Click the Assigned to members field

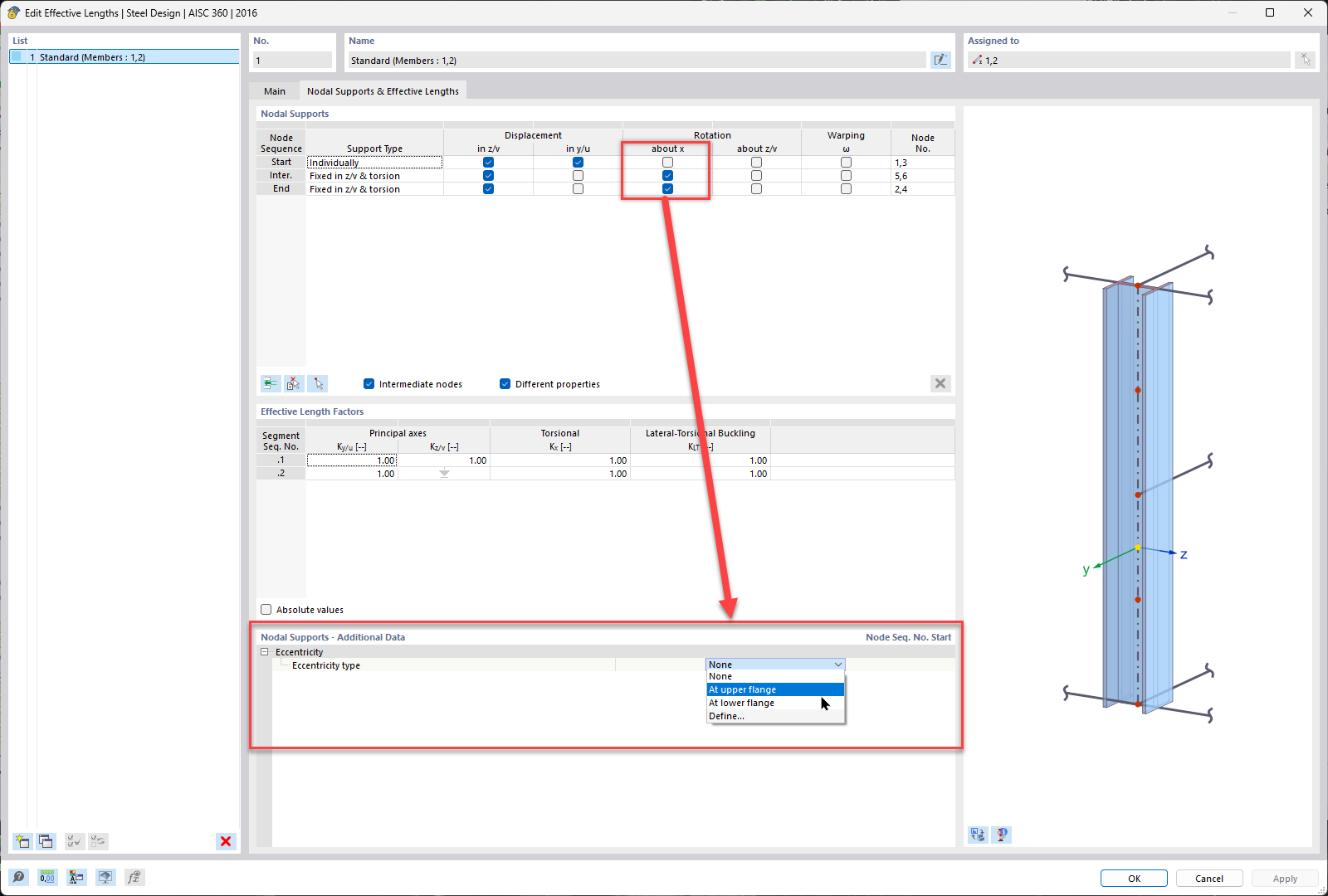coord(1129,61)
